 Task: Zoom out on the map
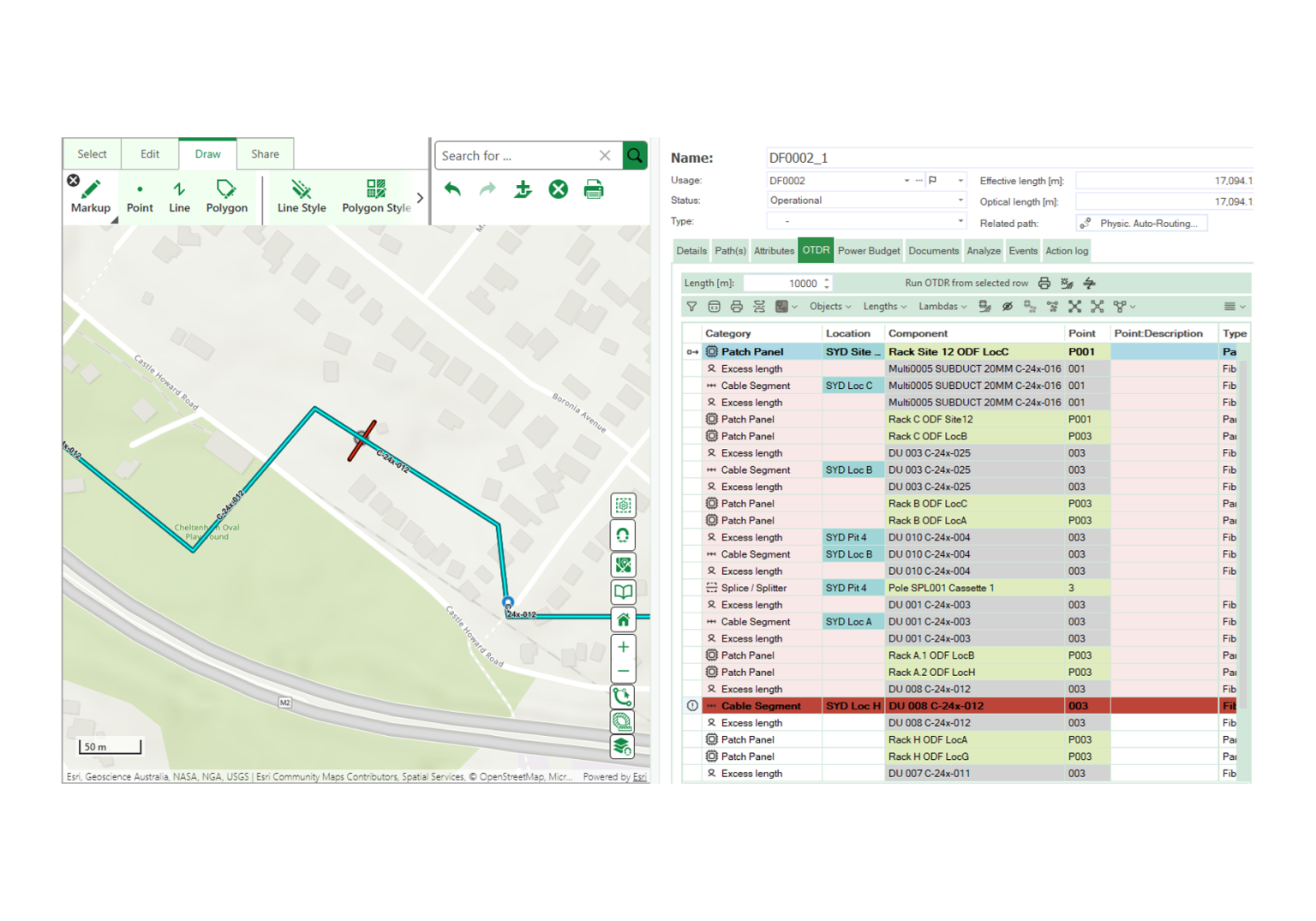[623, 671]
